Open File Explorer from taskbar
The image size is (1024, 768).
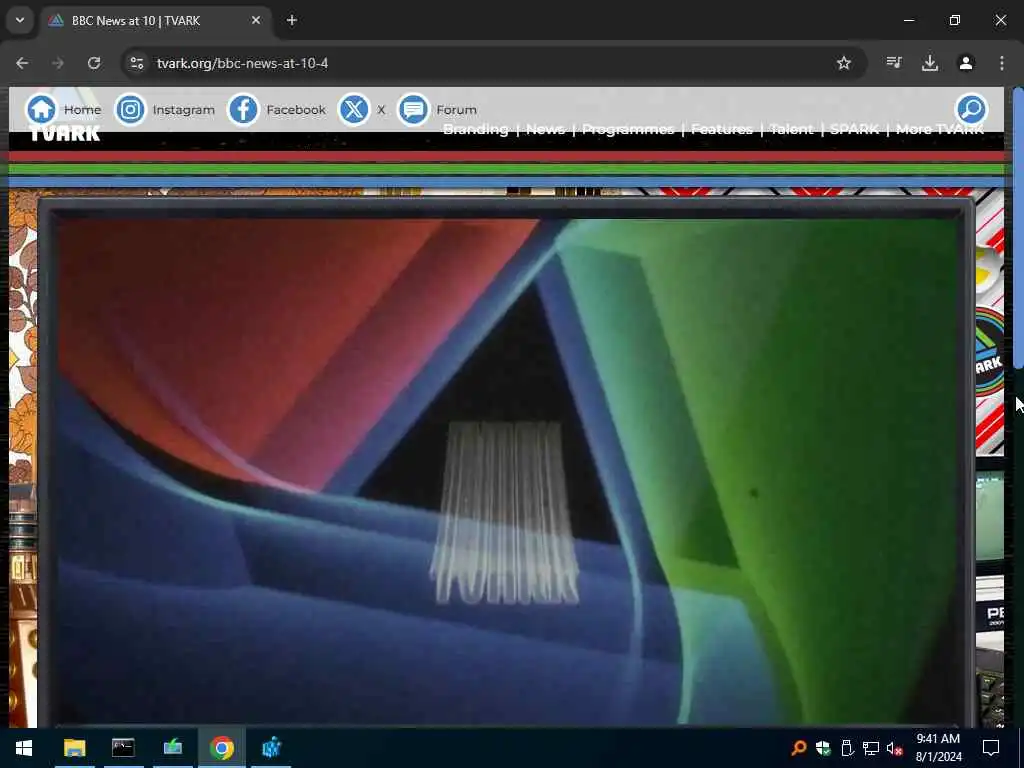click(74, 748)
